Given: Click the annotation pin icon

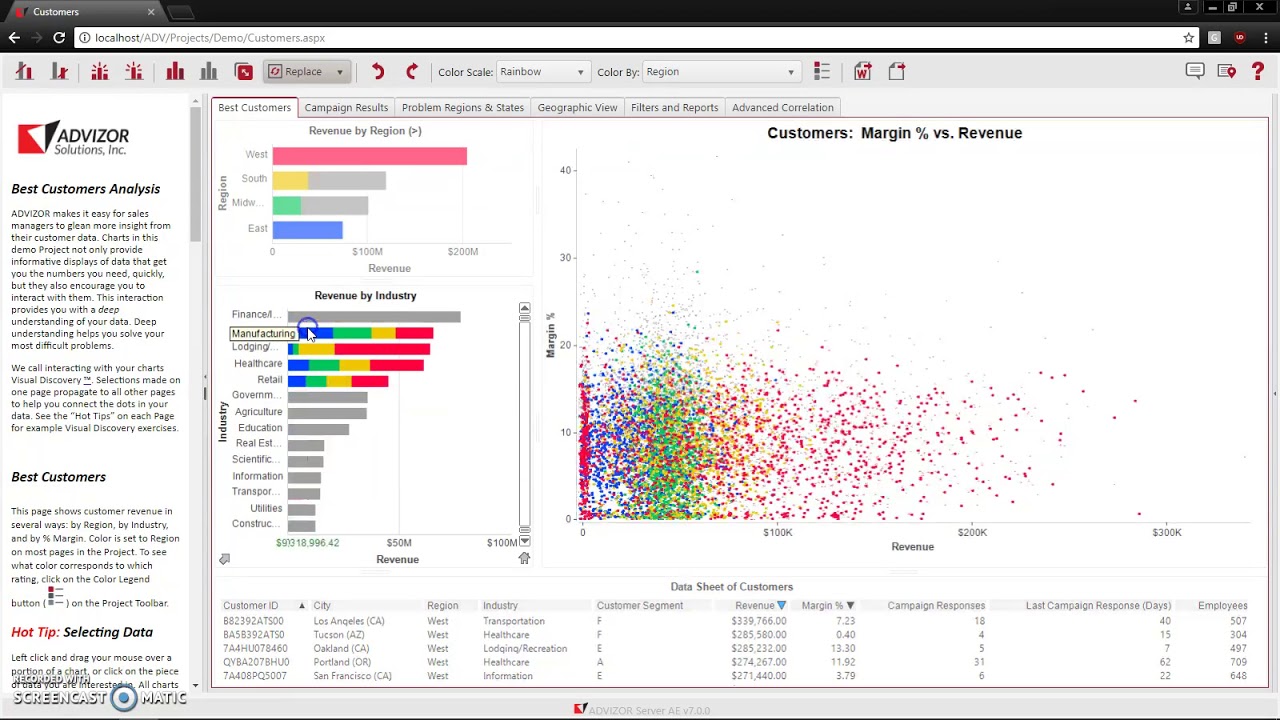Looking at the screenshot, I should (1227, 71).
